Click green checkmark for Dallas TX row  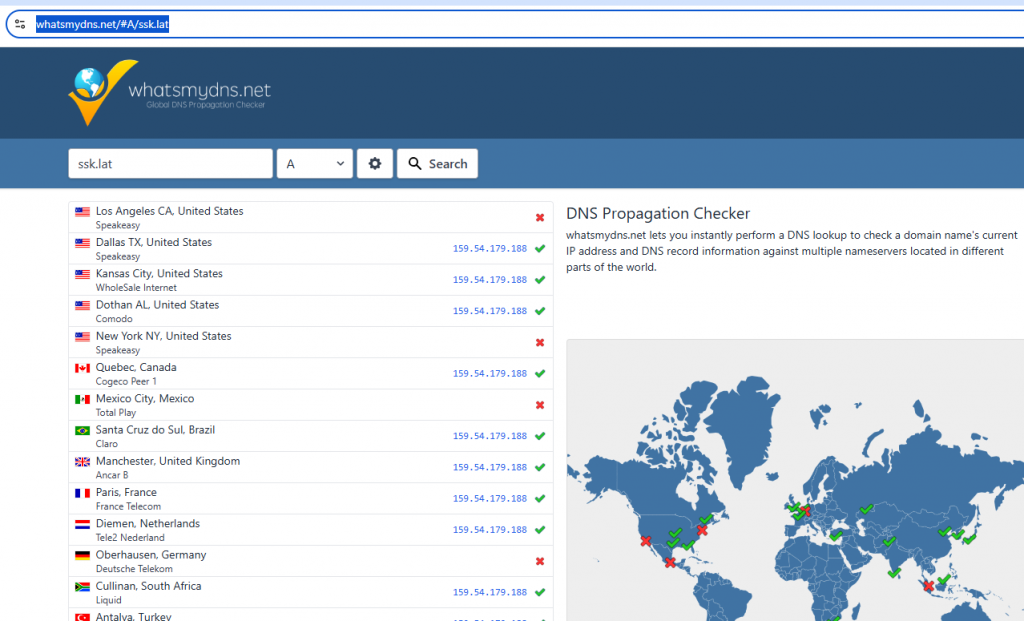click(540, 248)
